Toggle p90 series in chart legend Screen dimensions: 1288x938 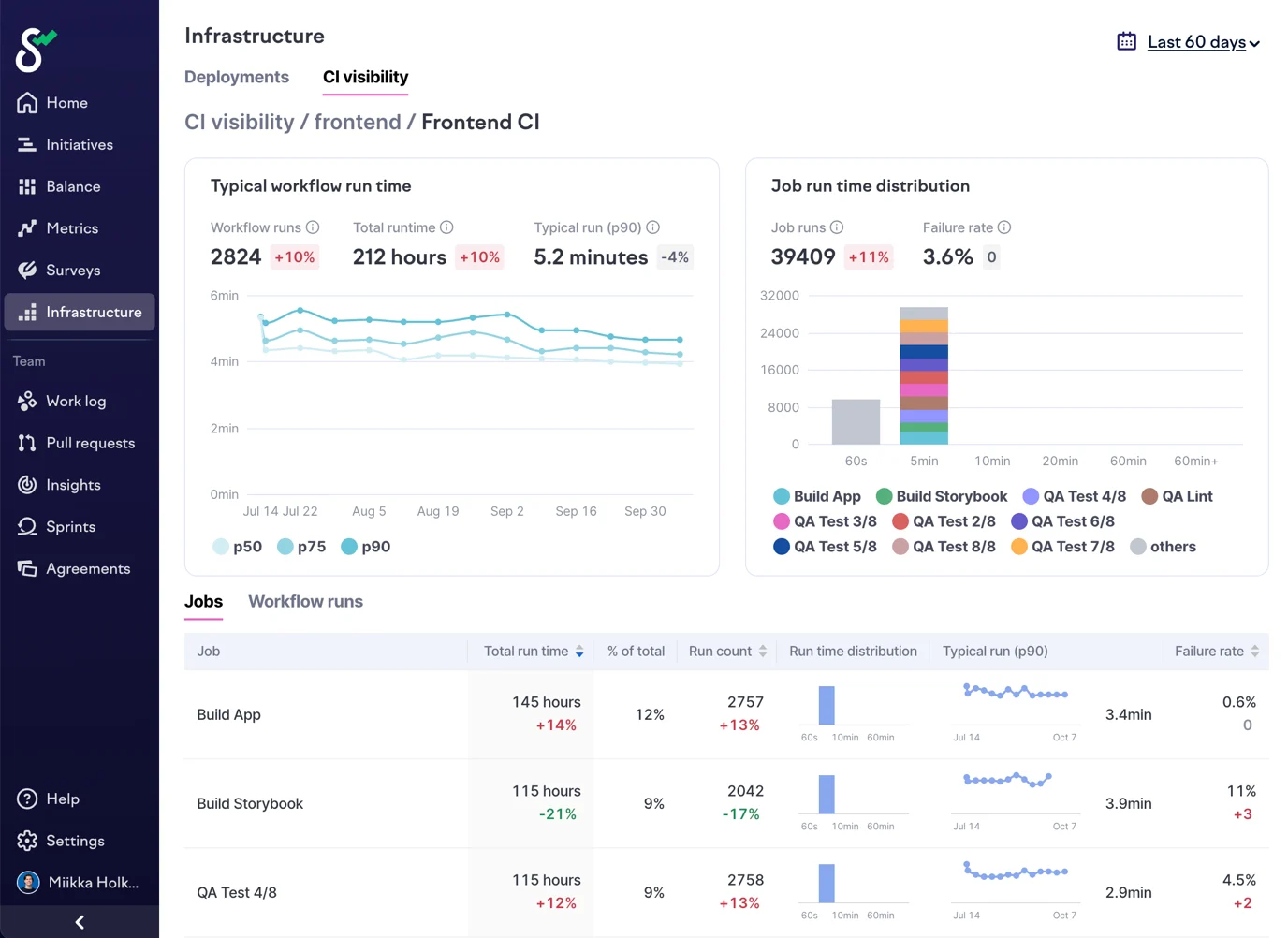click(366, 547)
